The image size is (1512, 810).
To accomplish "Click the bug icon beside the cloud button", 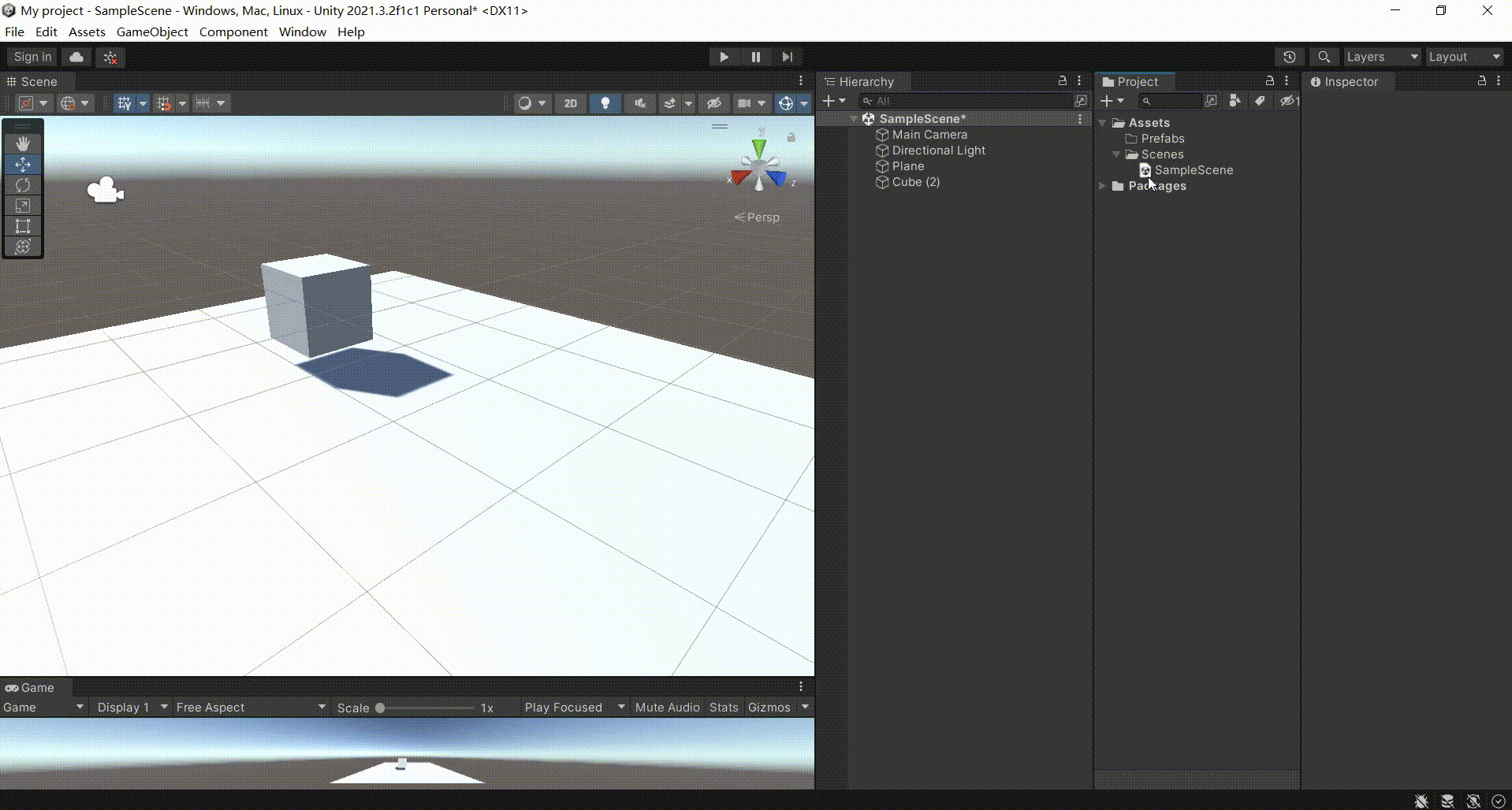I will click(110, 57).
